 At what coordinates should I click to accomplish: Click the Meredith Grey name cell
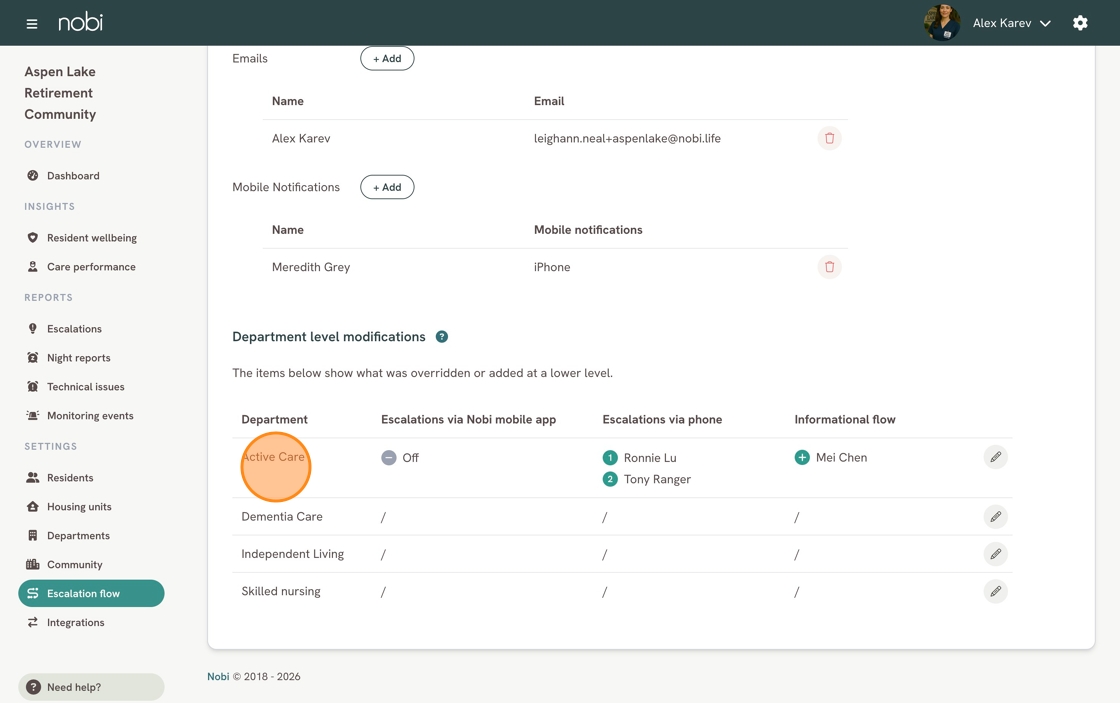tap(311, 267)
